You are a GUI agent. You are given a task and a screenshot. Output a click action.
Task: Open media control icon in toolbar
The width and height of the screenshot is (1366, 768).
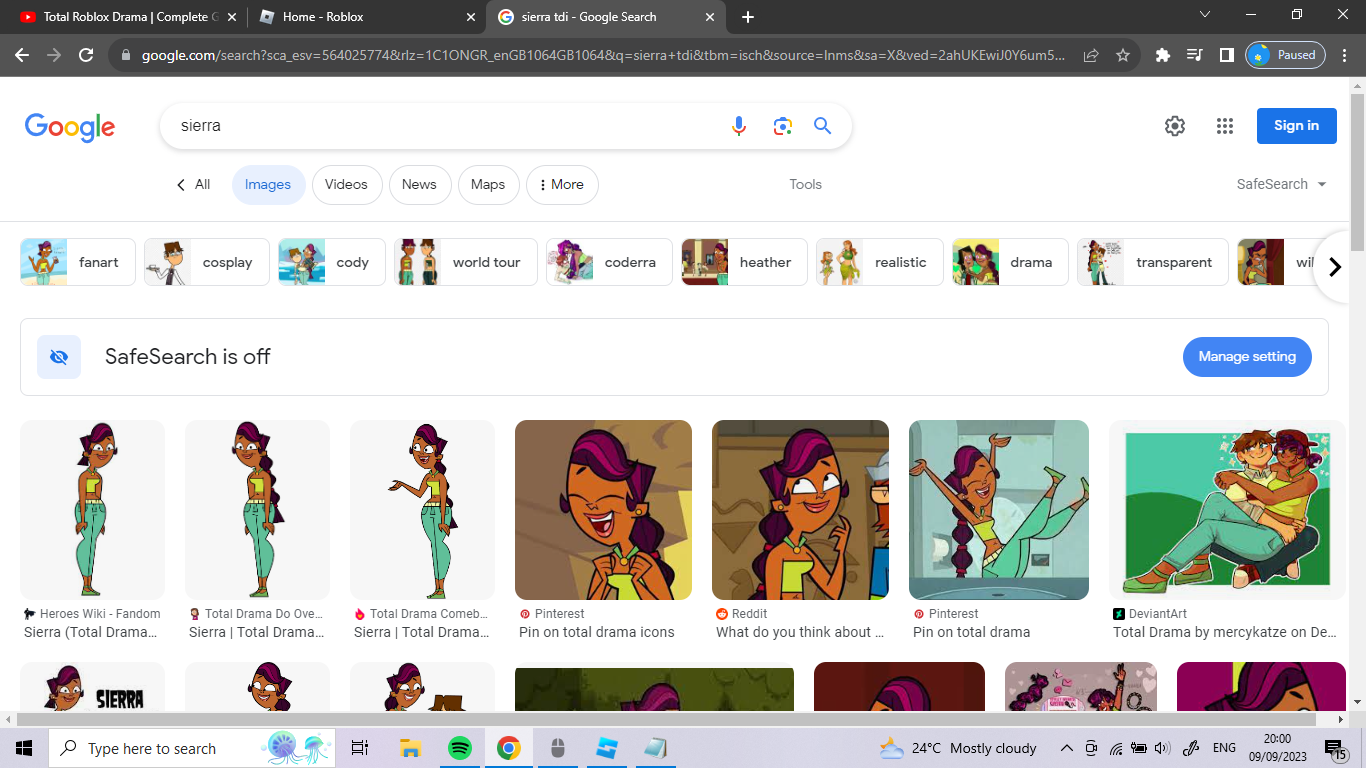(1194, 55)
